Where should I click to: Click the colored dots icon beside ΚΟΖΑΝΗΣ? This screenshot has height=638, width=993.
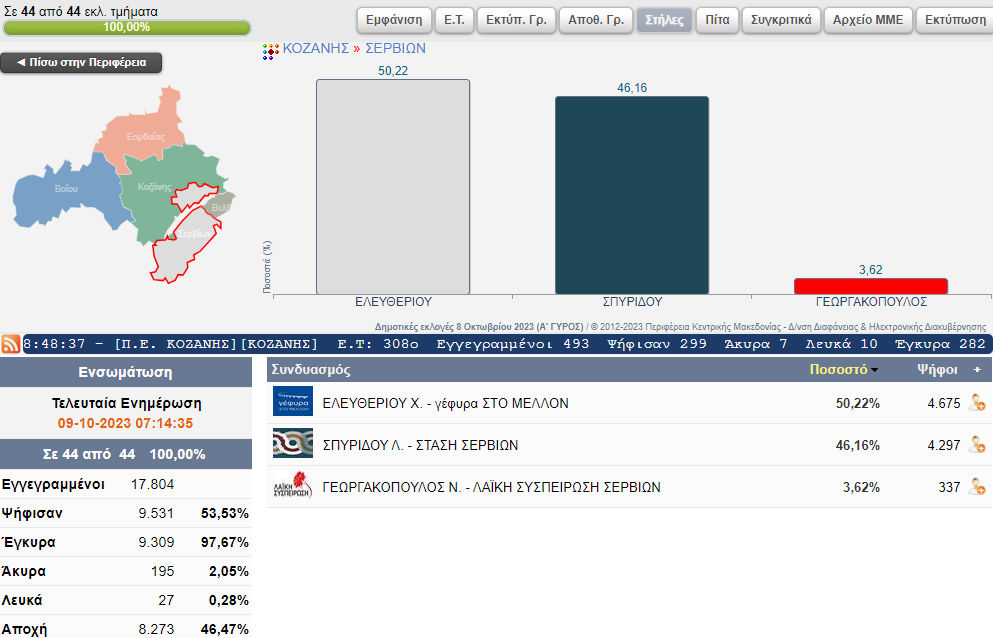point(271,50)
